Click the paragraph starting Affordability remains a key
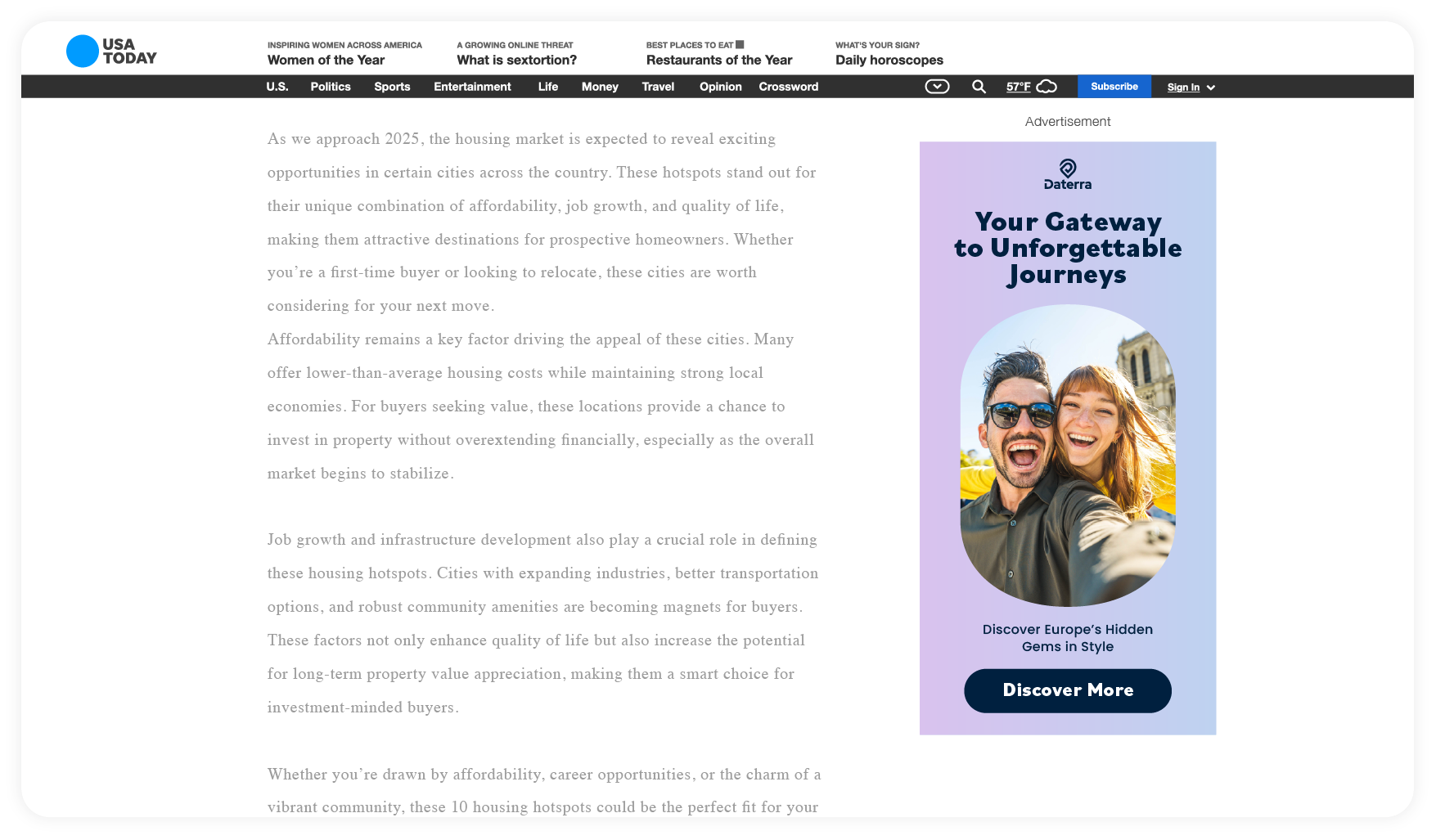This screenshot has width=1436, height=840. pos(541,407)
